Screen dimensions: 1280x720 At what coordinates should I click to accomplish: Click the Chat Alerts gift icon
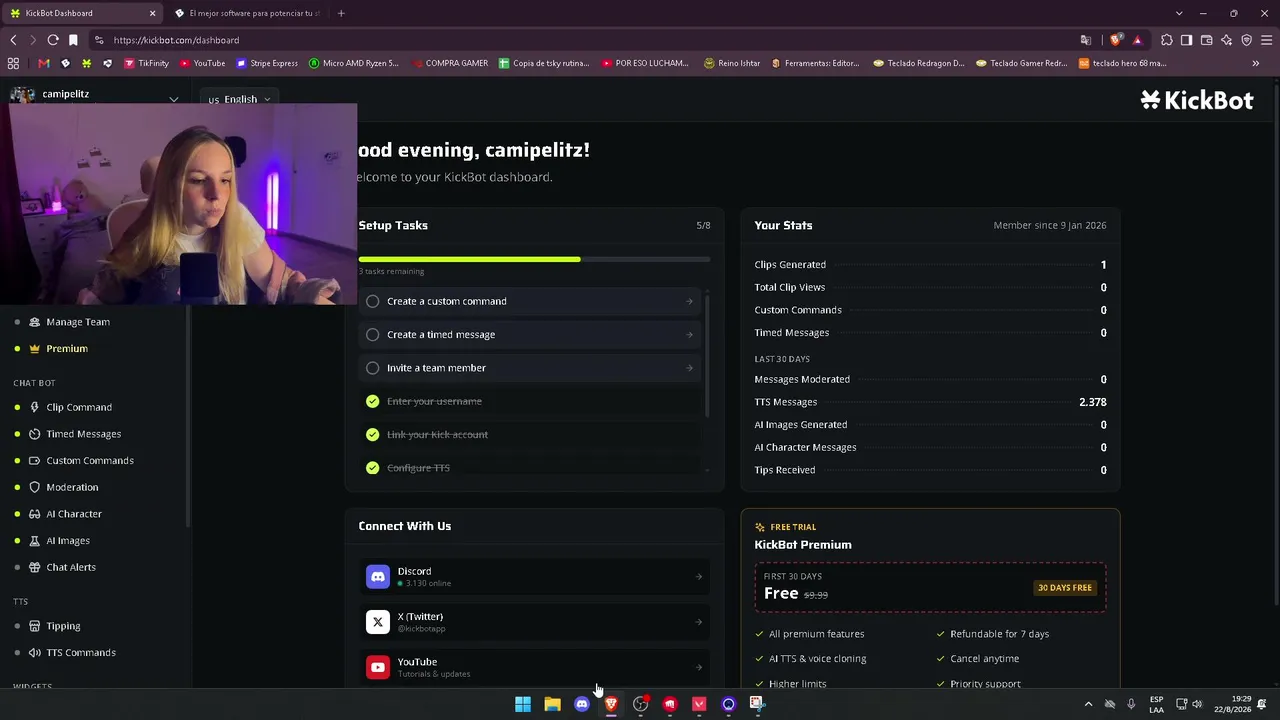35,567
